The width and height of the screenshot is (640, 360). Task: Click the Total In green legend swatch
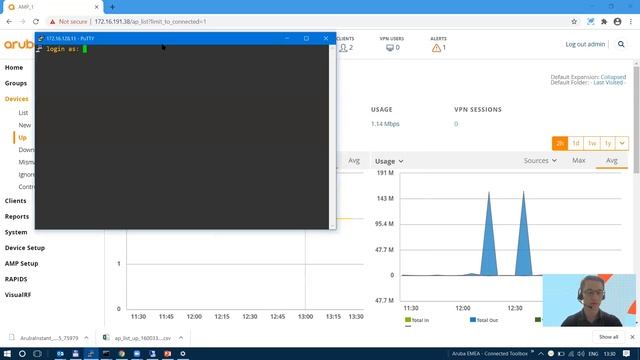pyautogui.click(x=407, y=320)
